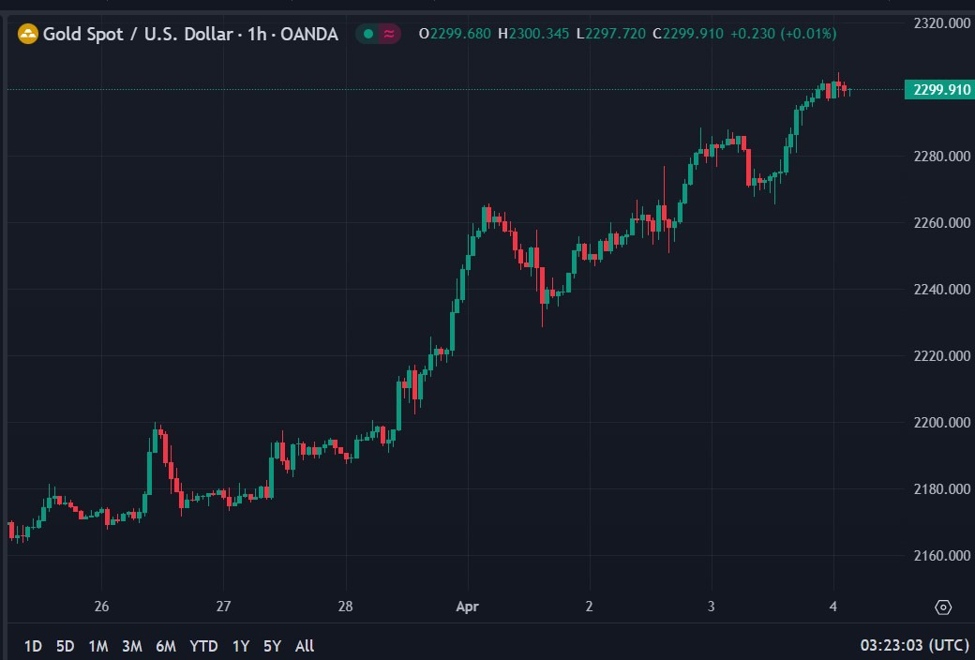Click the 28 date label on time axis
The width and height of the screenshot is (975, 660).
pyautogui.click(x=345, y=606)
